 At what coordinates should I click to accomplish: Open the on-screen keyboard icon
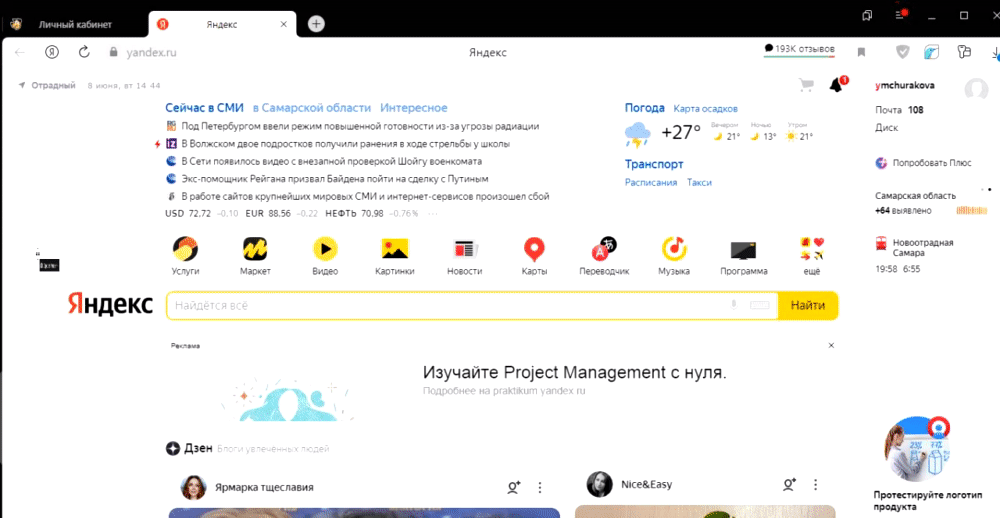(760, 305)
